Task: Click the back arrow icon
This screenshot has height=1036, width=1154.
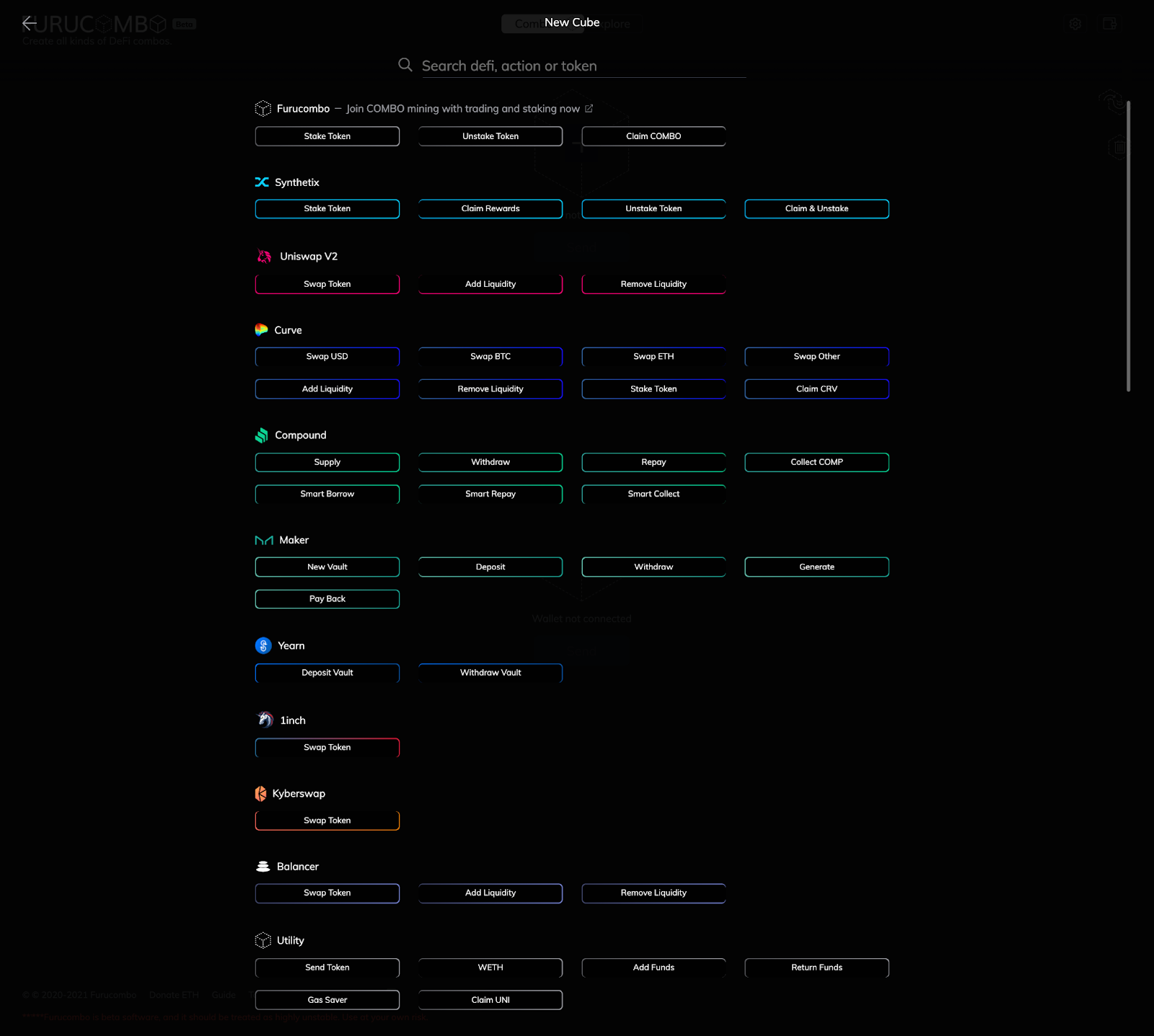Action: [x=30, y=23]
